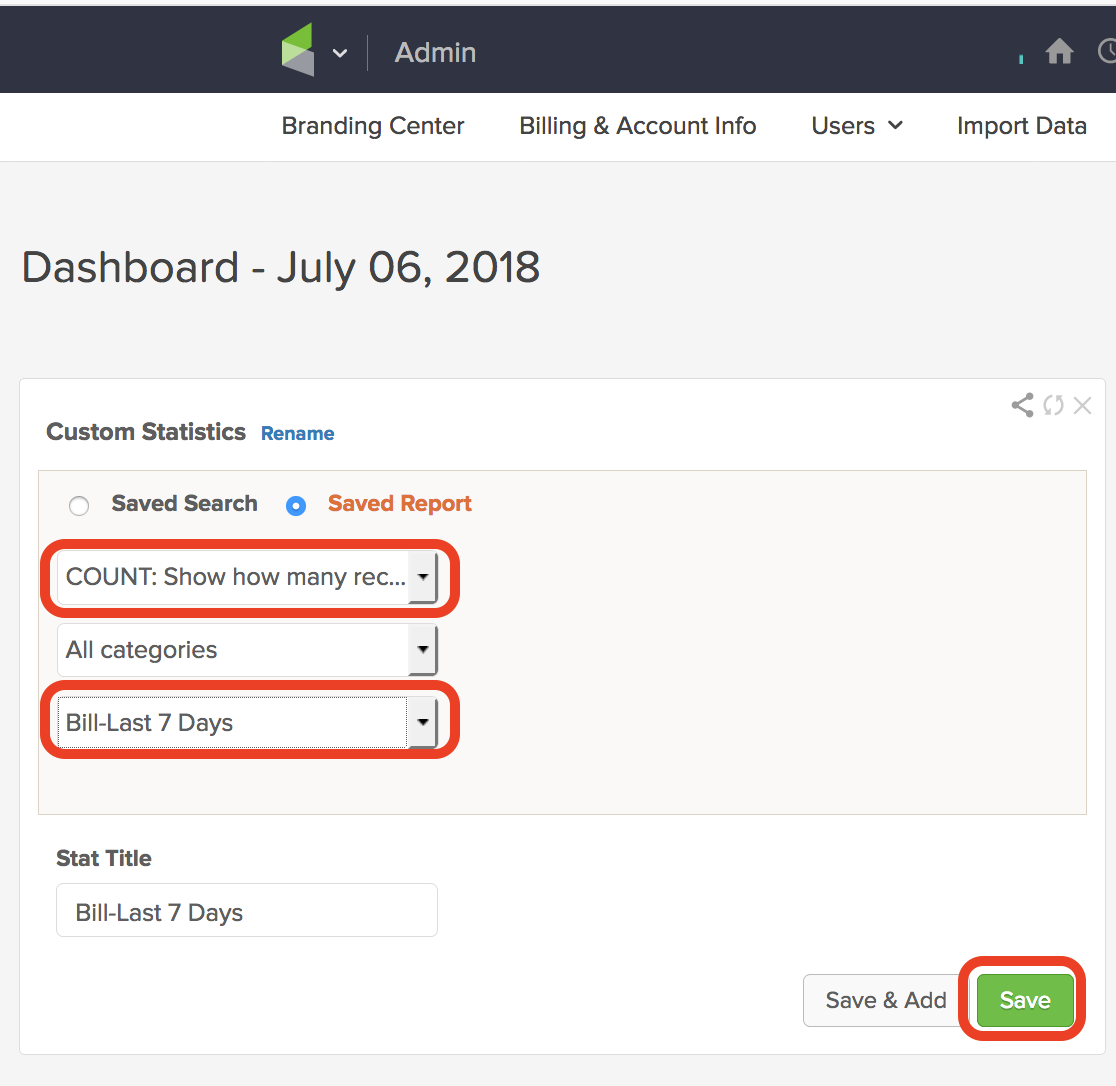Select the Saved Search radio button
Image resolution: width=1116 pixels, height=1086 pixels.
coord(79,506)
